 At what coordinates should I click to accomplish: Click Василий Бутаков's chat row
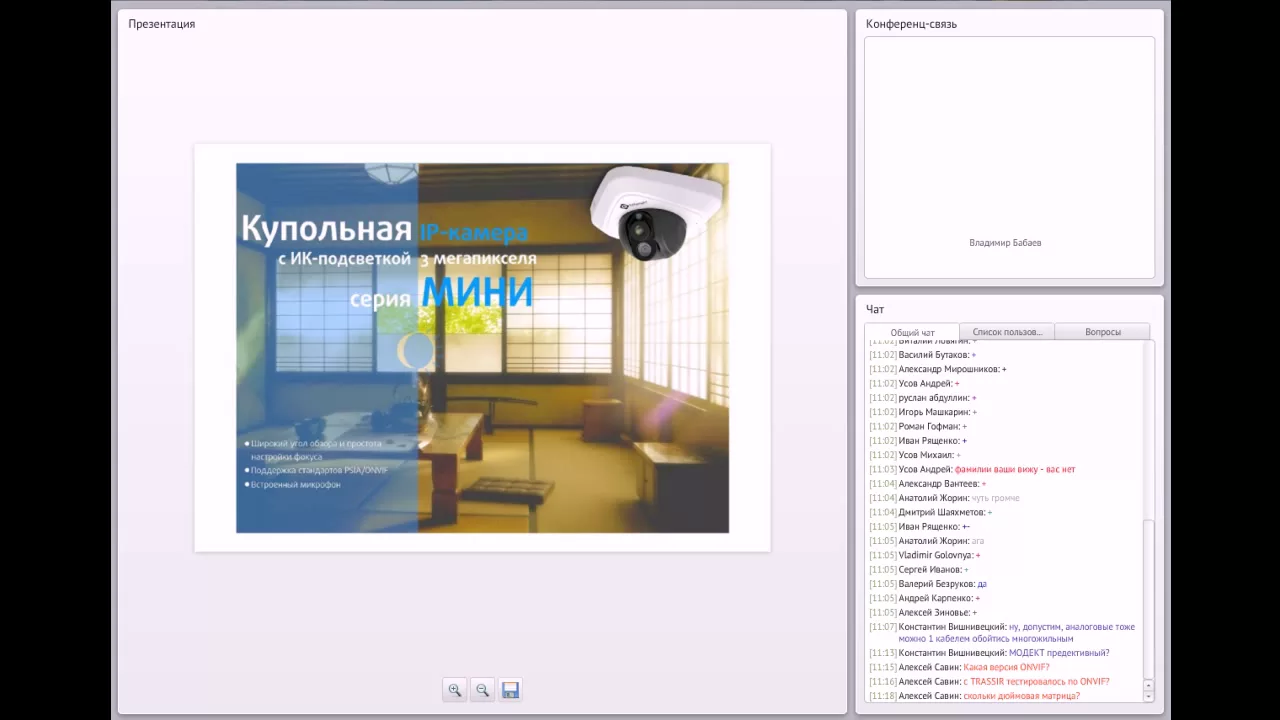point(1005,355)
